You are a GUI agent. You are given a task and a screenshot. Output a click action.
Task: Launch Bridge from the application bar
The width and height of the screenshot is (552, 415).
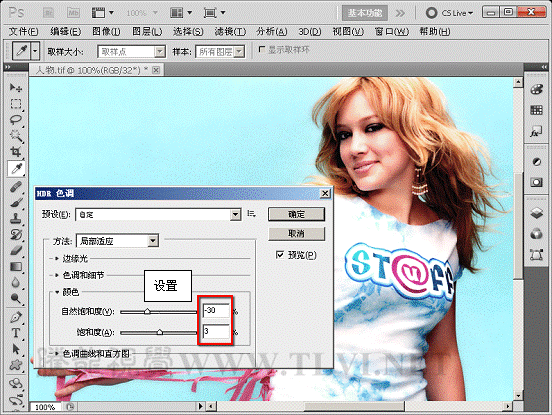(48, 13)
